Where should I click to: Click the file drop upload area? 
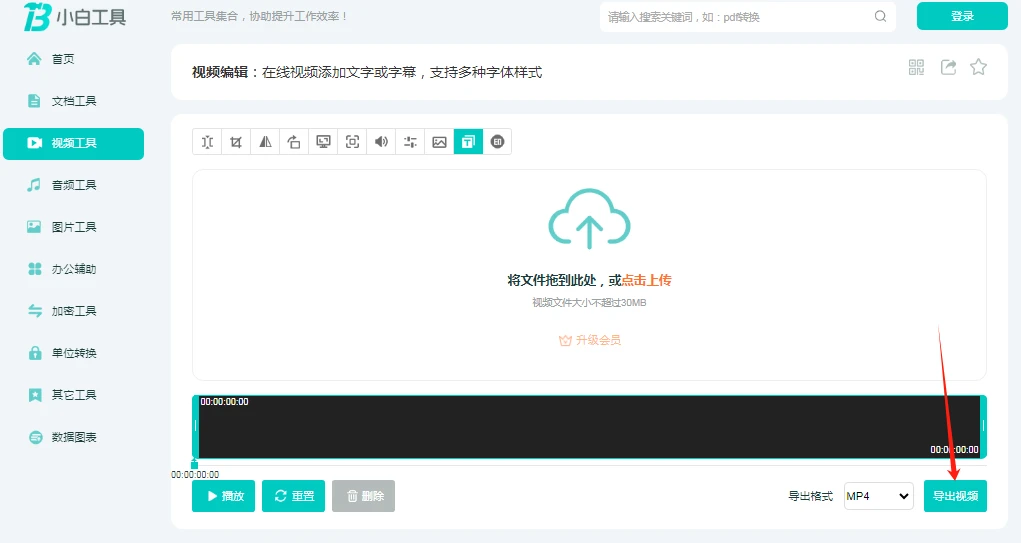589,275
